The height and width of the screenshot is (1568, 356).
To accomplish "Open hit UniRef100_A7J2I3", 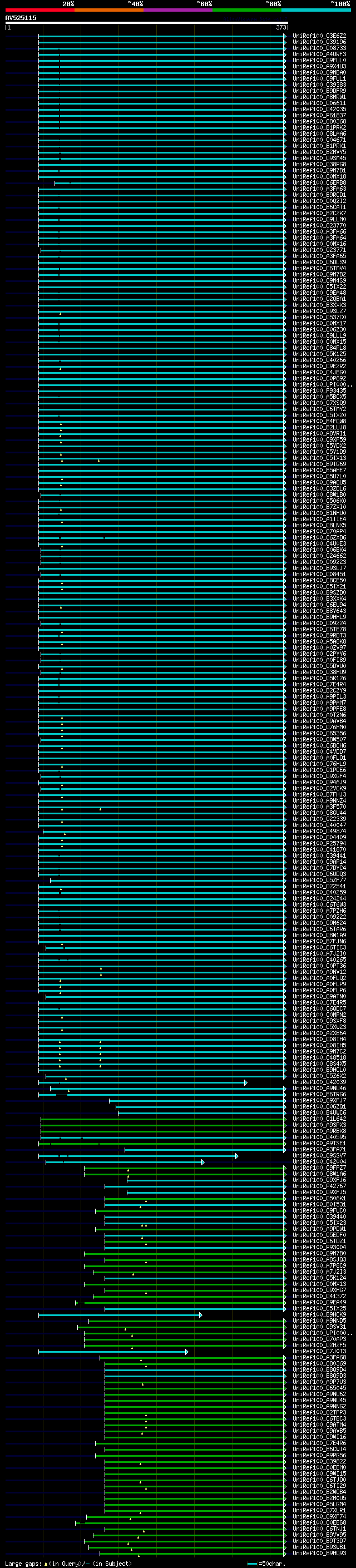I will tap(319, 1271).
